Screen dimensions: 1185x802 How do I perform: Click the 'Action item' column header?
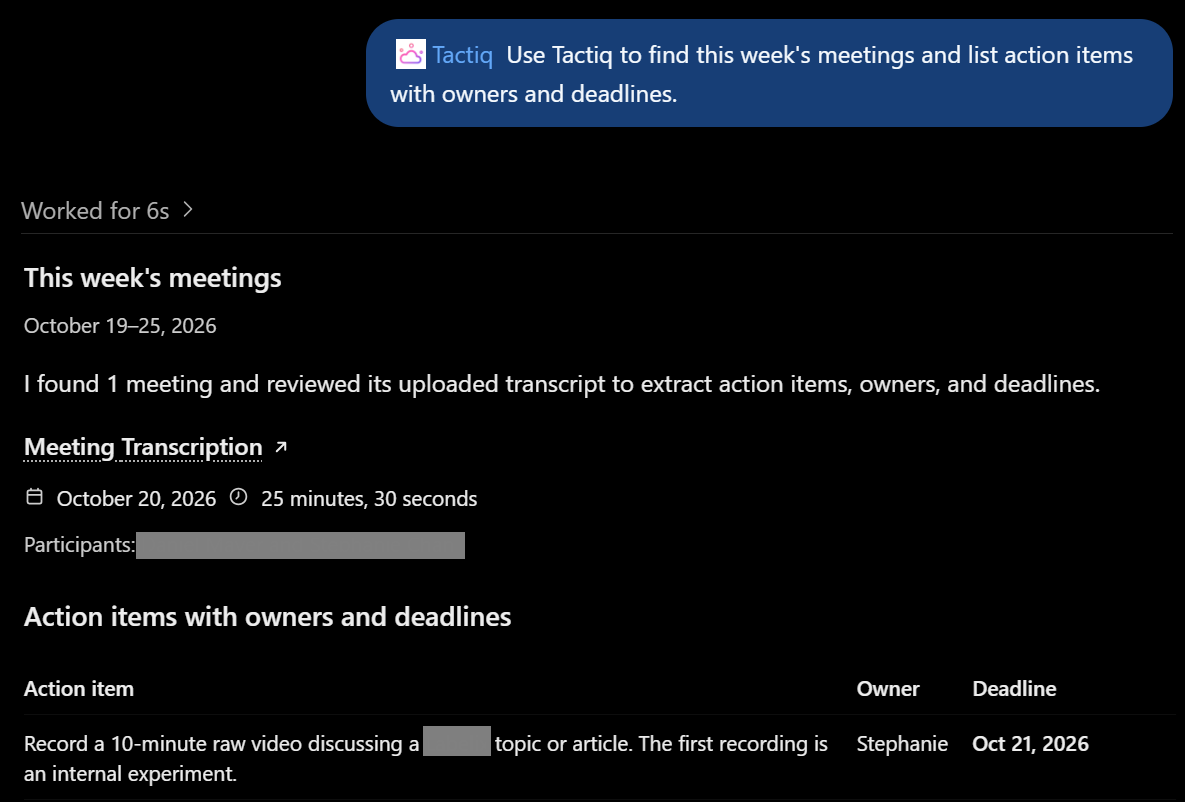point(79,689)
